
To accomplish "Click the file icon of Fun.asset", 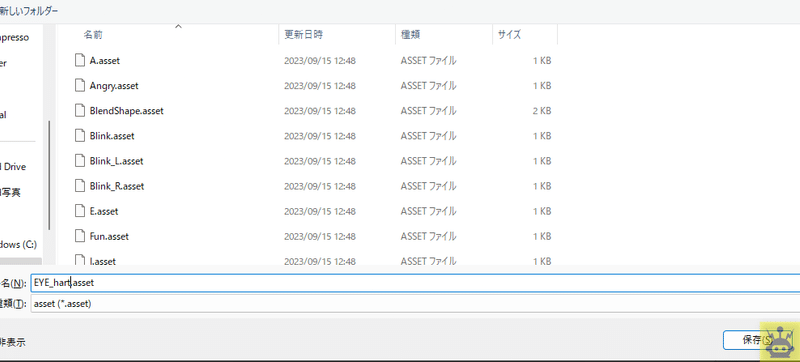I will [x=79, y=237].
